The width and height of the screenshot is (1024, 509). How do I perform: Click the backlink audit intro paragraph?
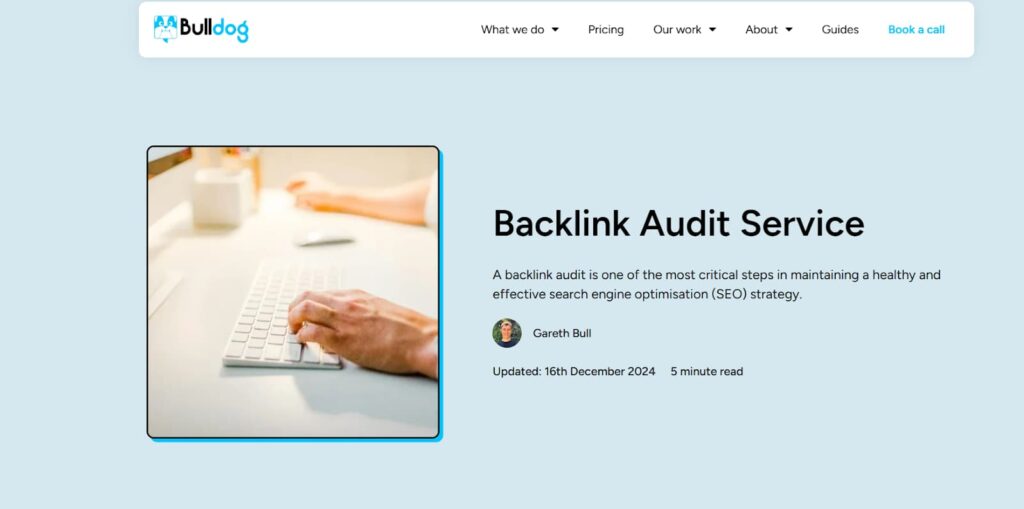(716, 284)
